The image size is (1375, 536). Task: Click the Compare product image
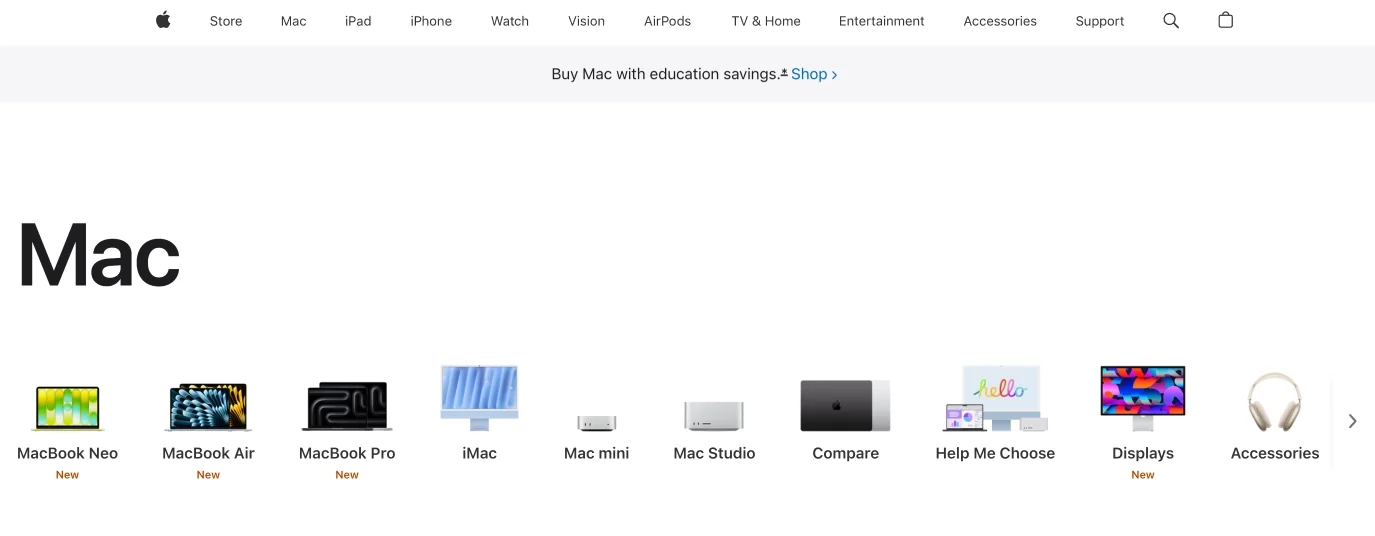tap(845, 406)
